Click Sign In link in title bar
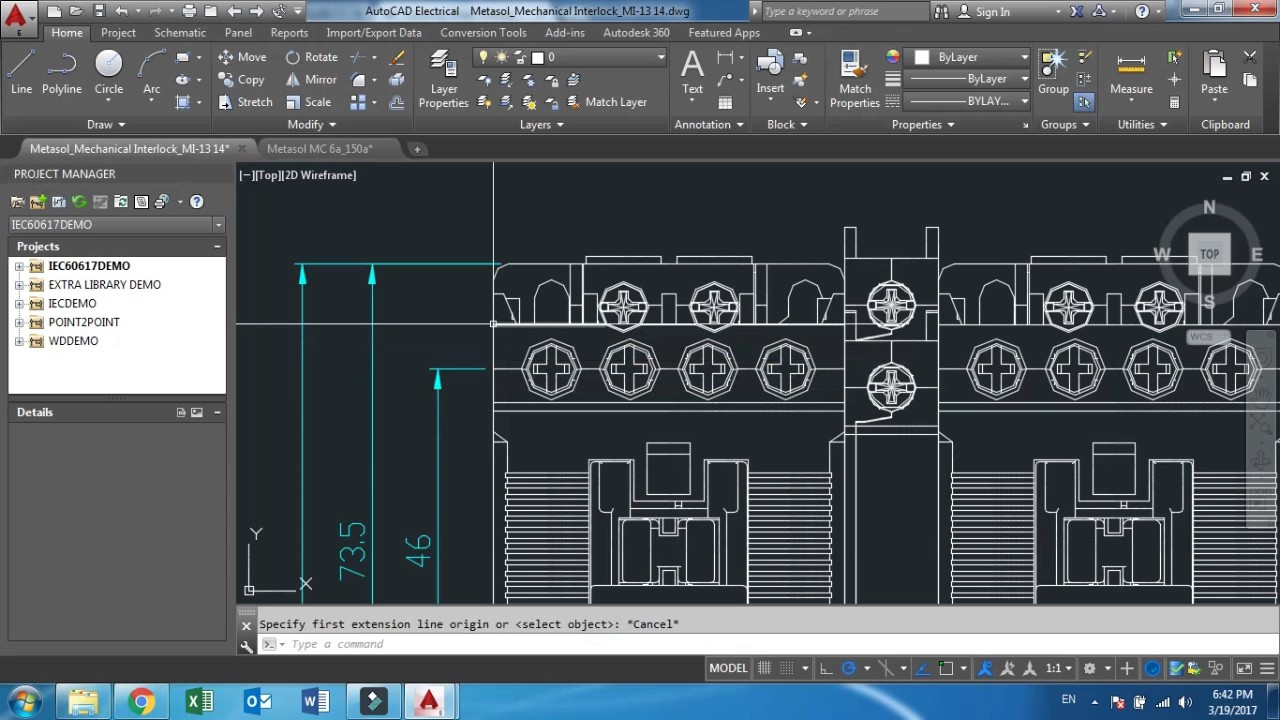This screenshot has height=720, width=1280. pos(991,12)
